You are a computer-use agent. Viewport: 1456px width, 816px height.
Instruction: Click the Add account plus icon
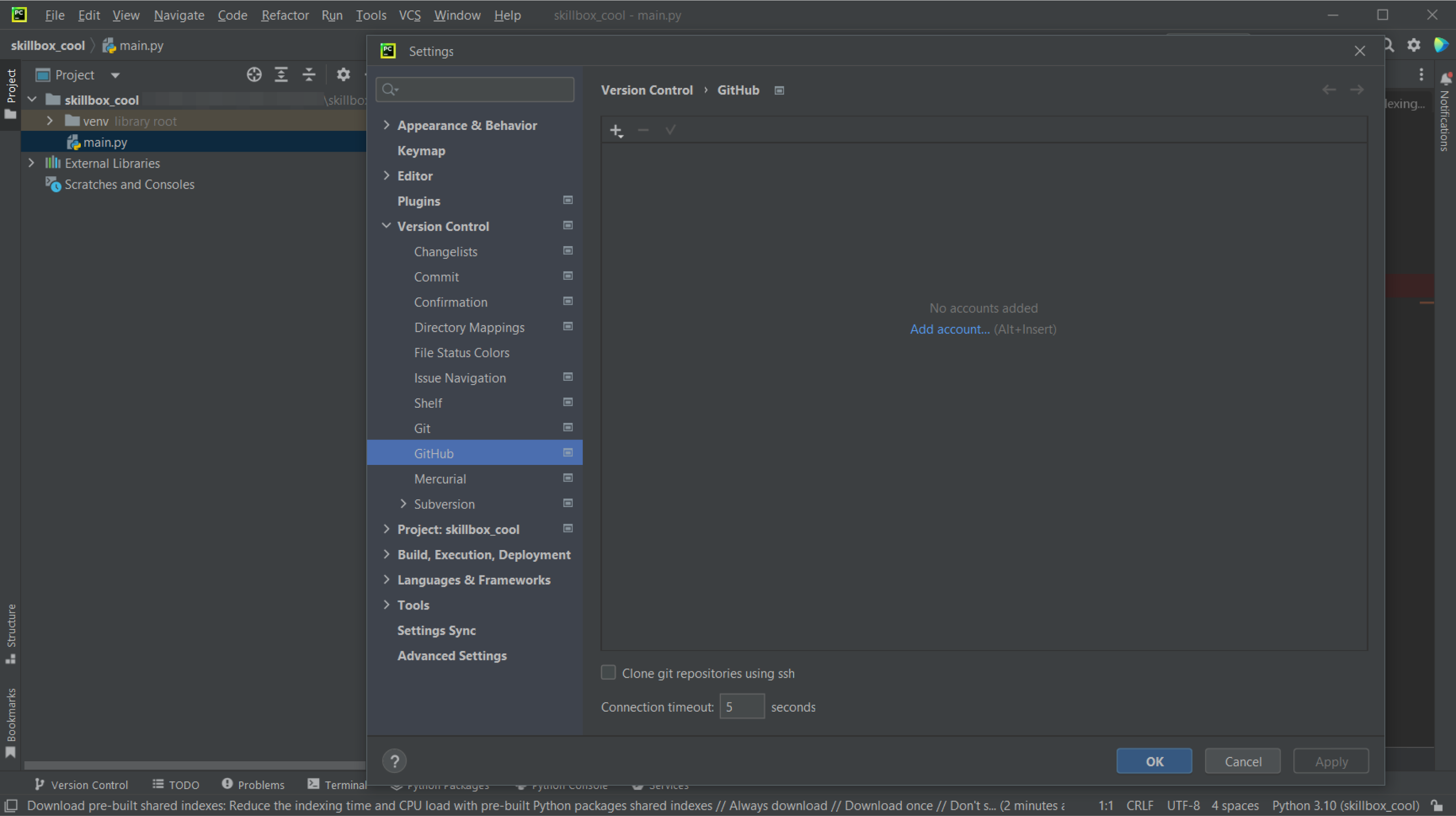(x=616, y=130)
